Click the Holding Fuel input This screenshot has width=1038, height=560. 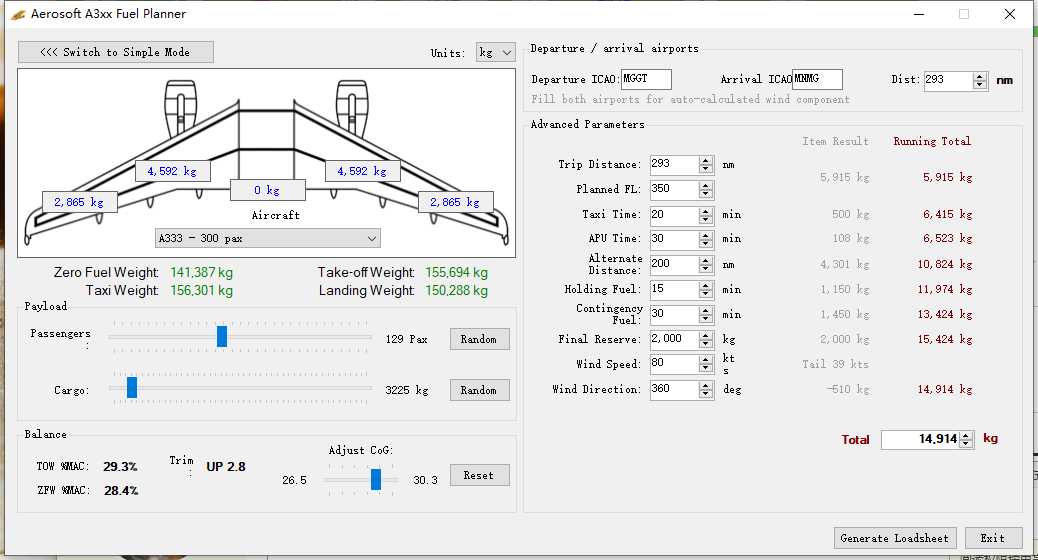click(x=674, y=289)
